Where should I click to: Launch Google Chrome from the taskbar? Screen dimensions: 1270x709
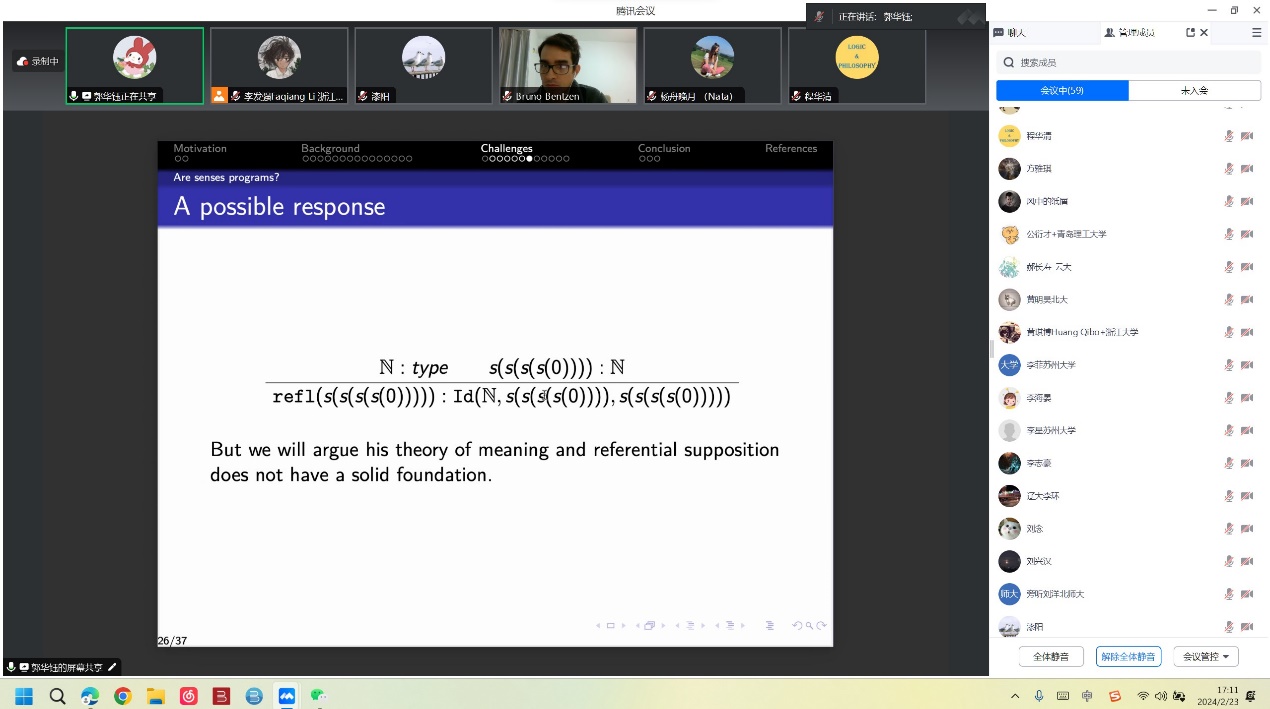point(123,696)
